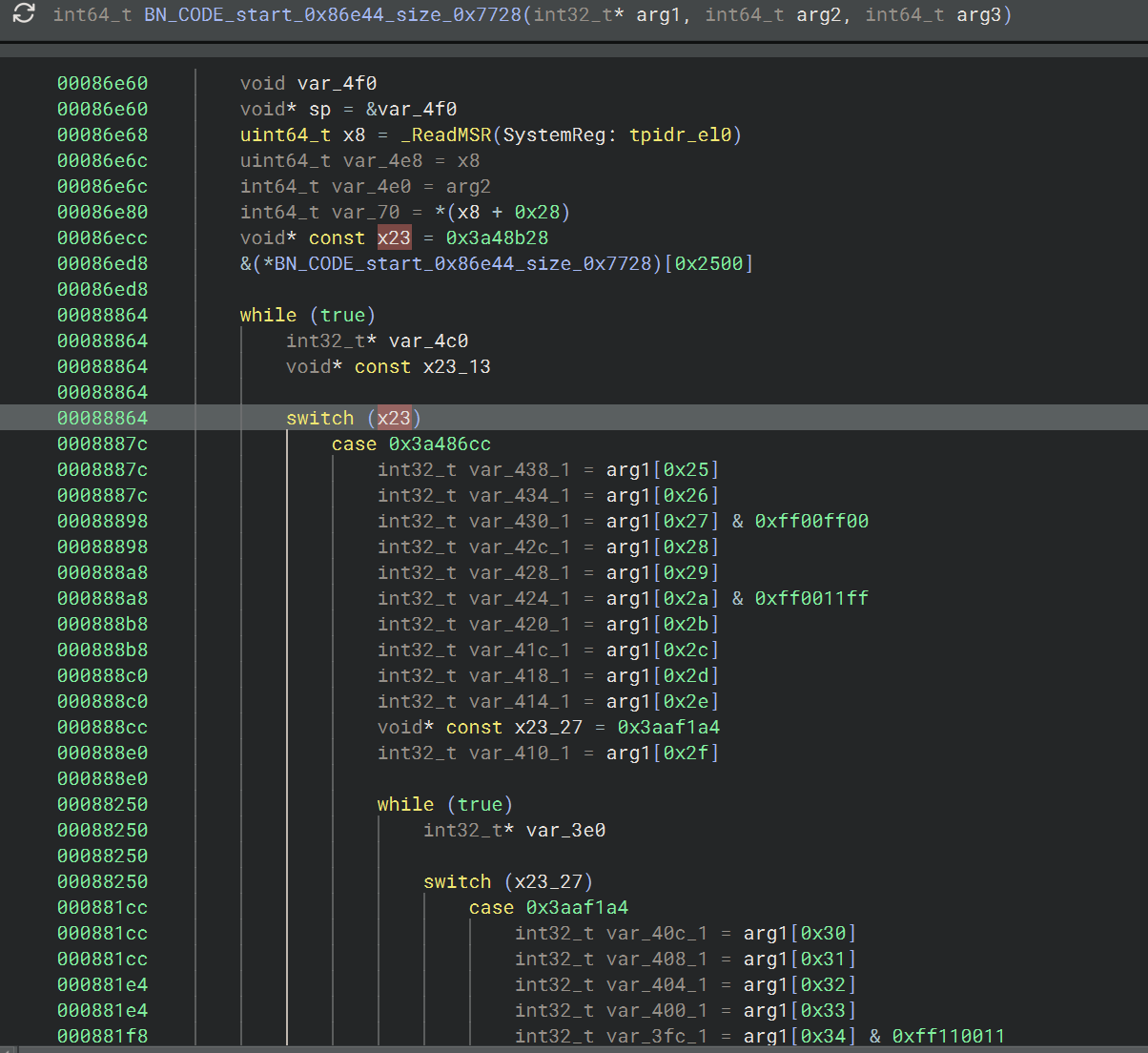Click the refresh icon beside the function signature
1148x1053 pixels.
click(24, 13)
